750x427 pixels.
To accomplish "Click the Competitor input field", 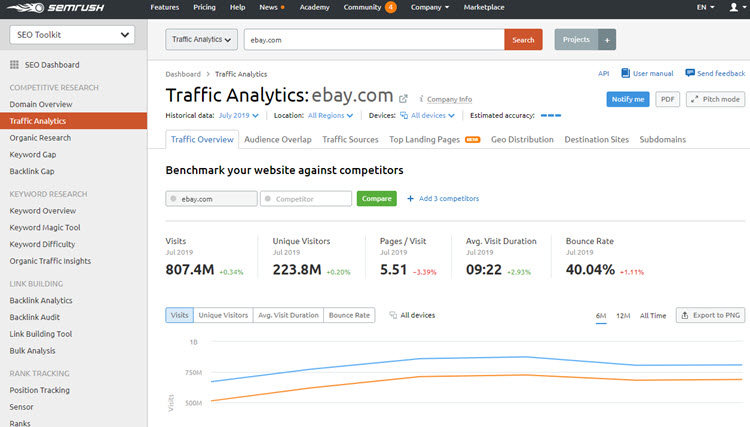I will (x=306, y=199).
